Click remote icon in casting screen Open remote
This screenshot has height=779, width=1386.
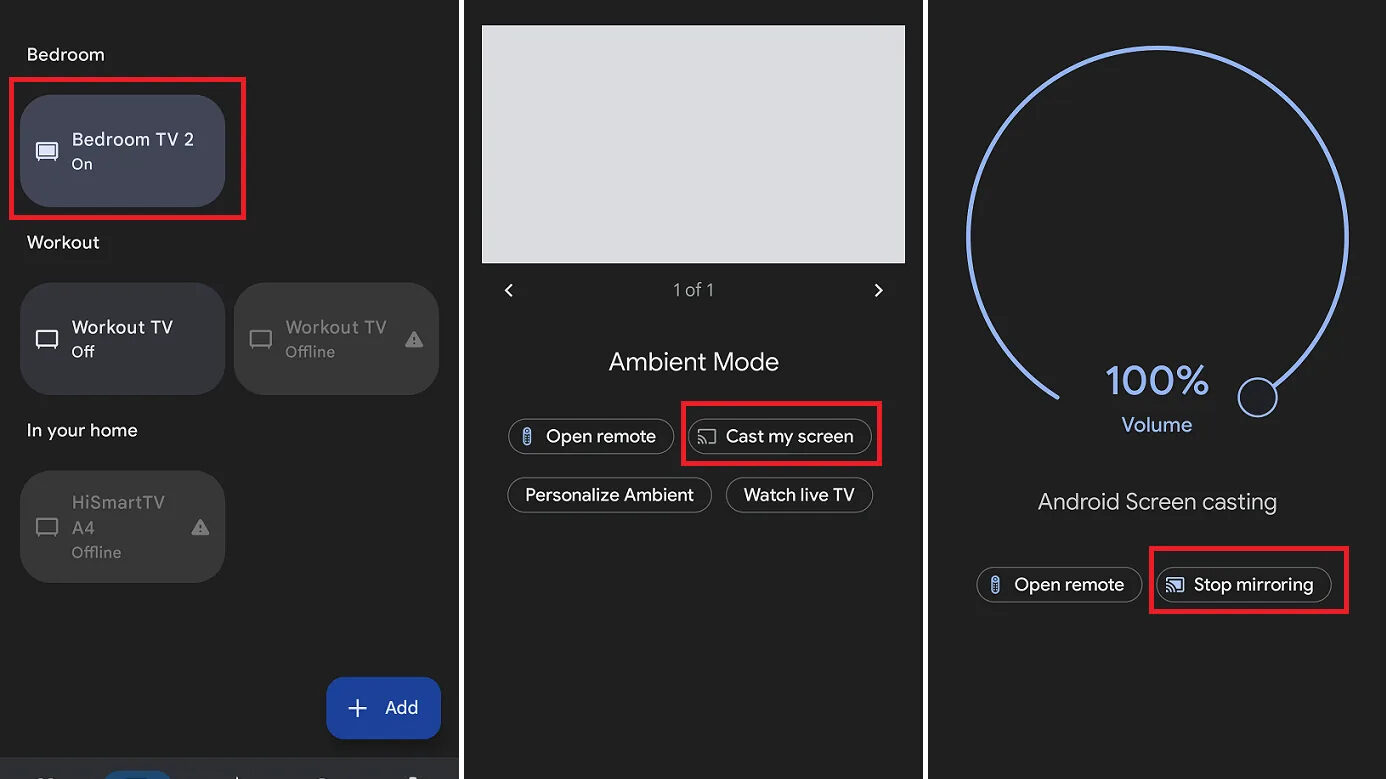pos(995,585)
